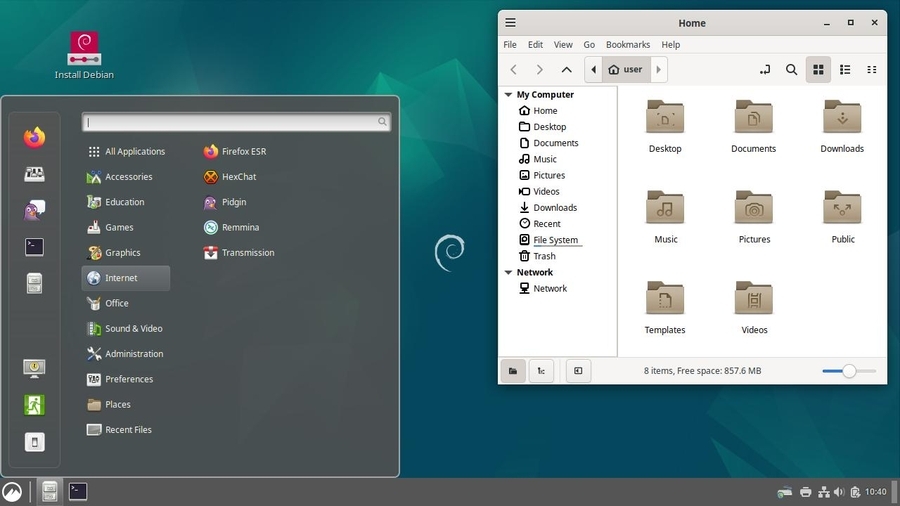The height and width of the screenshot is (506, 900).
Task: Collapse the Network section in sidebar
Action: tap(509, 273)
